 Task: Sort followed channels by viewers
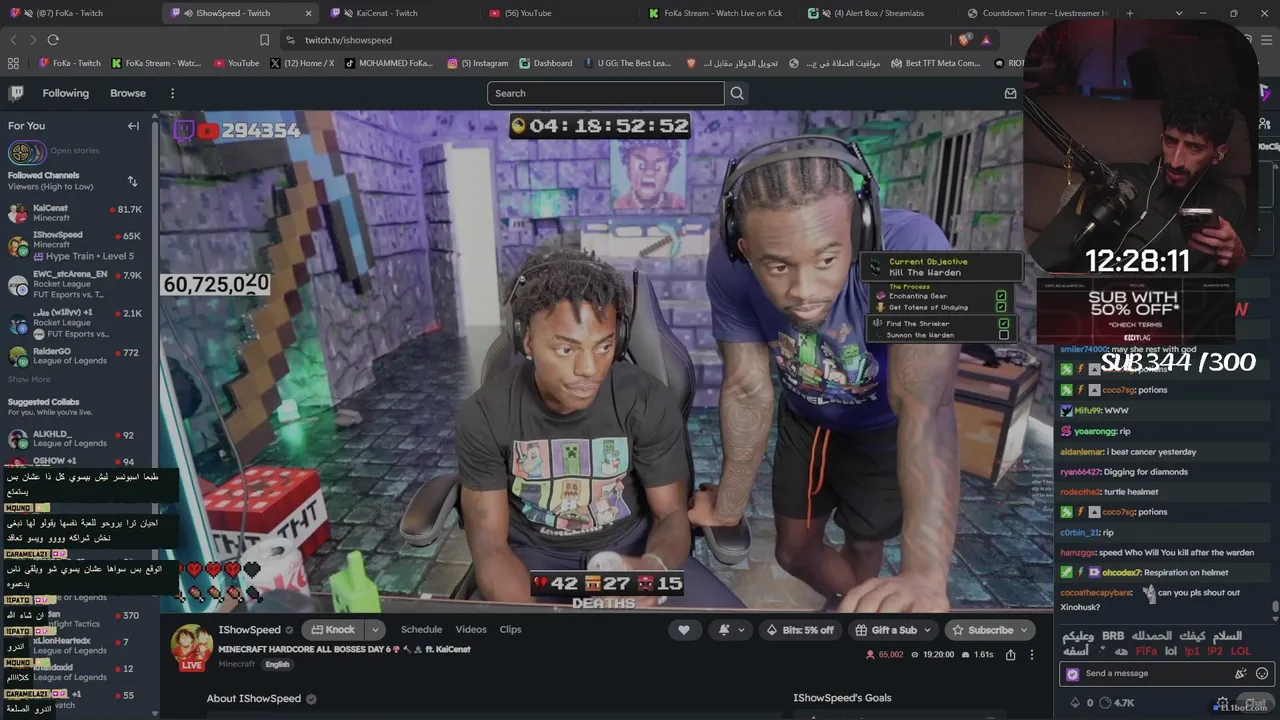click(x=132, y=181)
